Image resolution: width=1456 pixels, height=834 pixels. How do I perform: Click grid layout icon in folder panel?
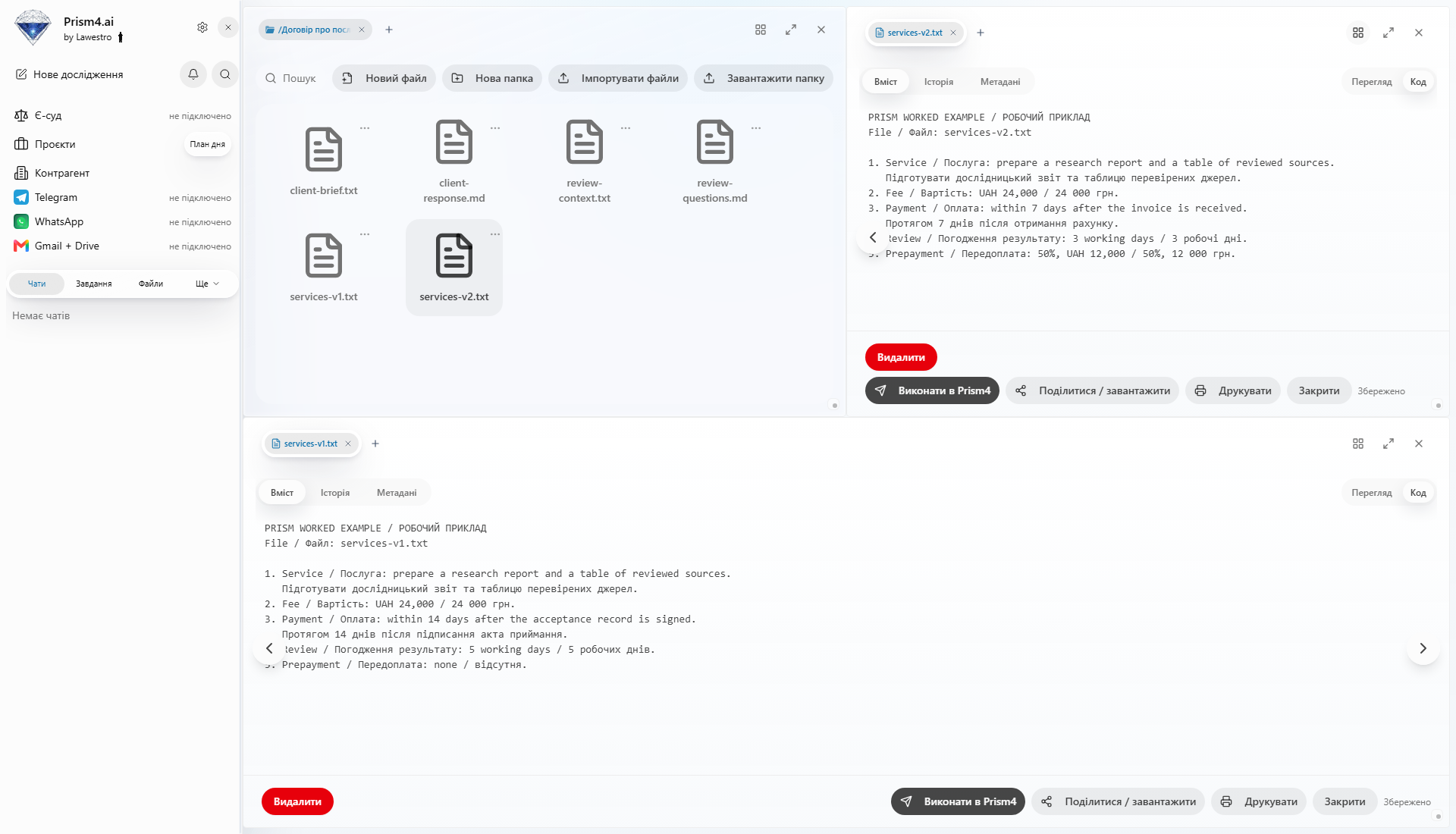click(x=761, y=30)
